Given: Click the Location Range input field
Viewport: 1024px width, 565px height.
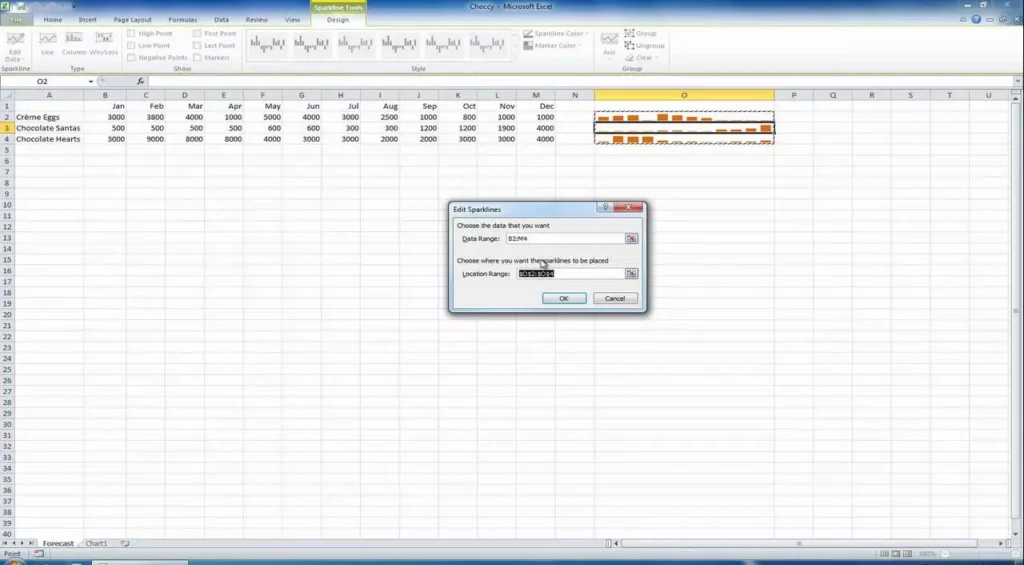Looking at the screenshot, I should point(571,274).
